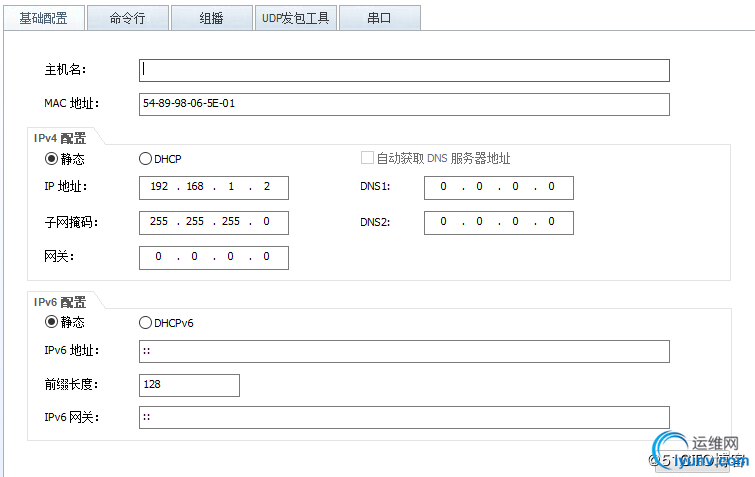The width and height of the screenshot is (755, 477).
Task: Select IPv4 静态 radio button
Action: pos(51,158)
